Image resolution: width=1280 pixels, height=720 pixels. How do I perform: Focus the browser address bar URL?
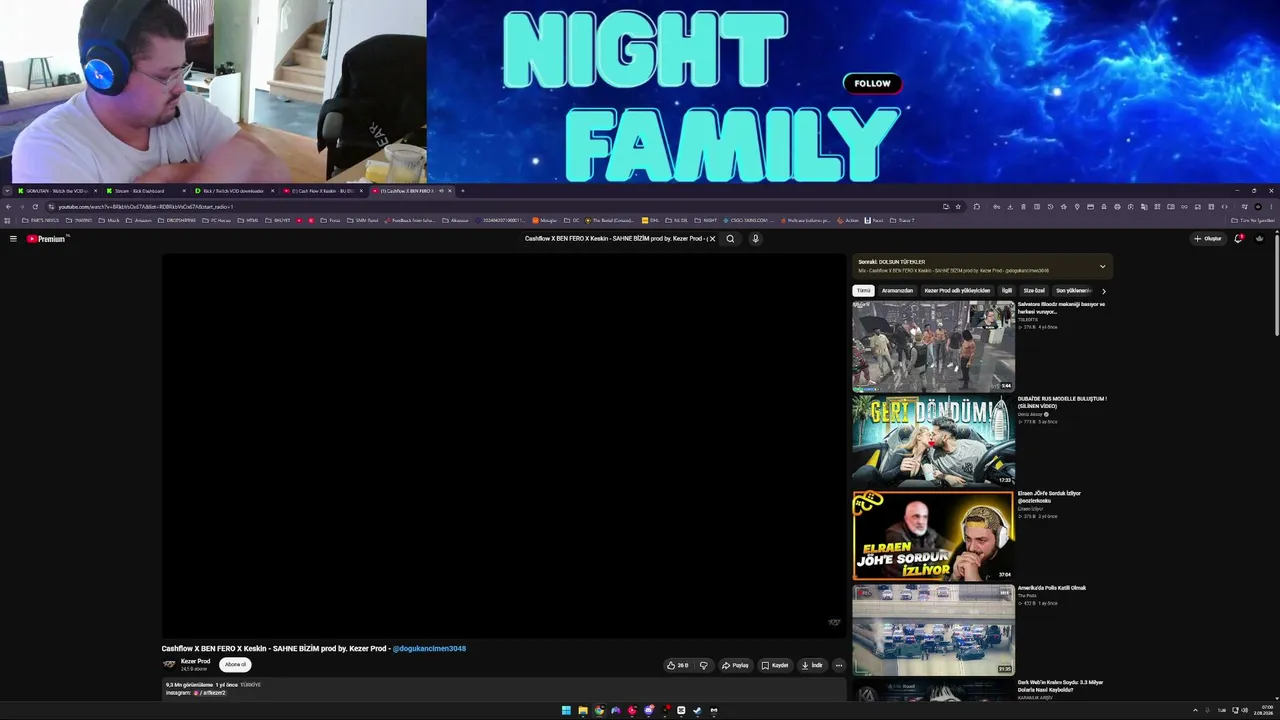pyautogui.click(x=146, y=207)
